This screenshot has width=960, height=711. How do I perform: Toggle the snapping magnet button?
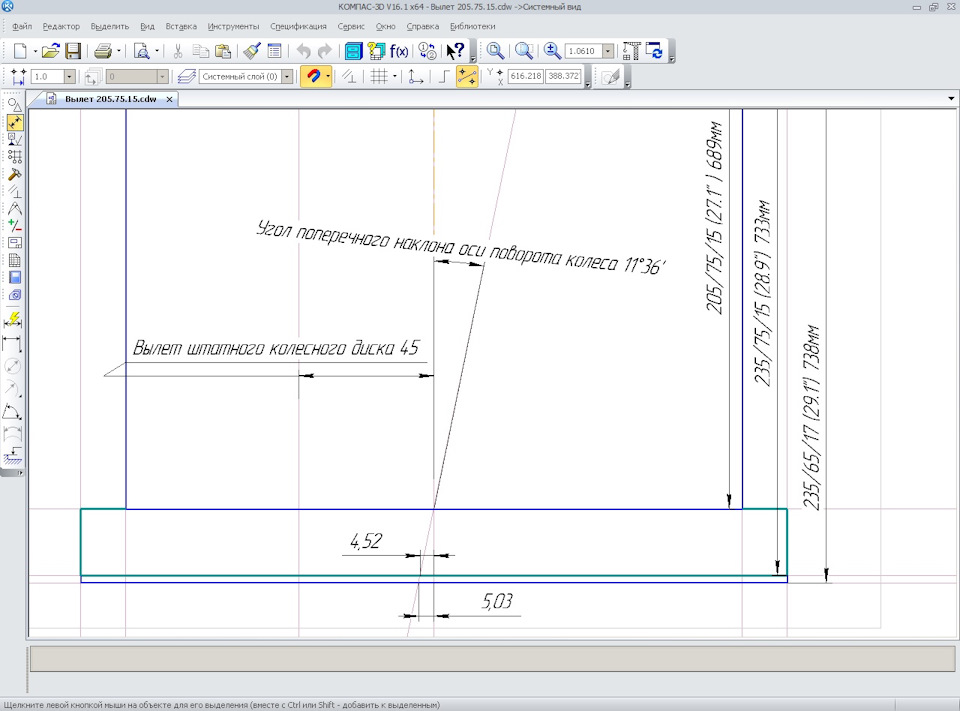coord(313,77)
